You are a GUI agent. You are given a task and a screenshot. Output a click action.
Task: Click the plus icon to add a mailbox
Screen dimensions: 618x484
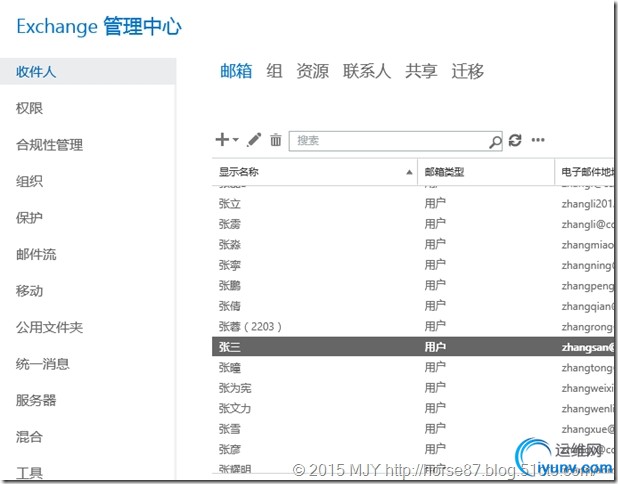222,140
